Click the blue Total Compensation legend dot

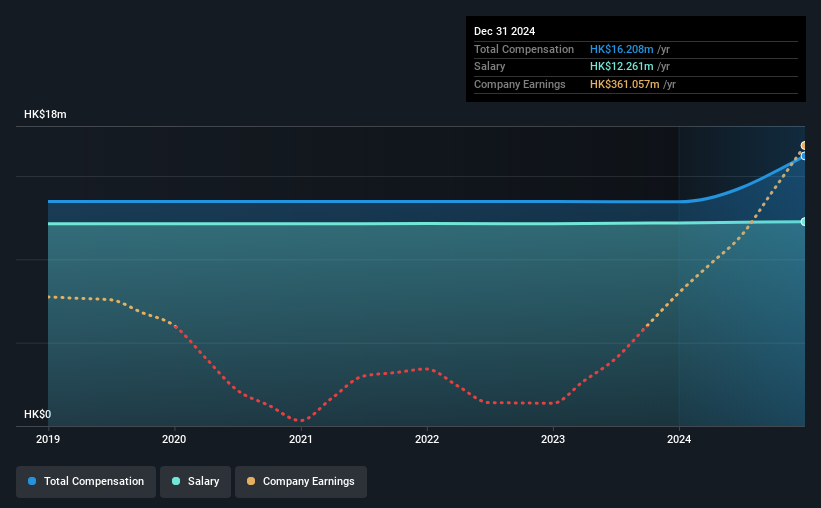tap(32, 481)
